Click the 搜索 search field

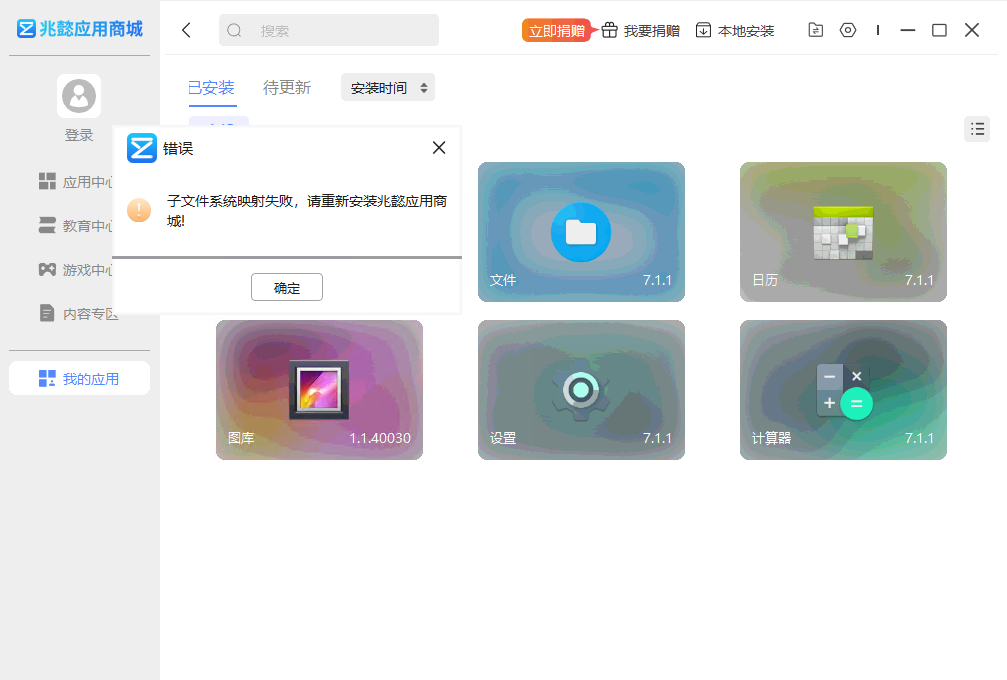[329, 30]
